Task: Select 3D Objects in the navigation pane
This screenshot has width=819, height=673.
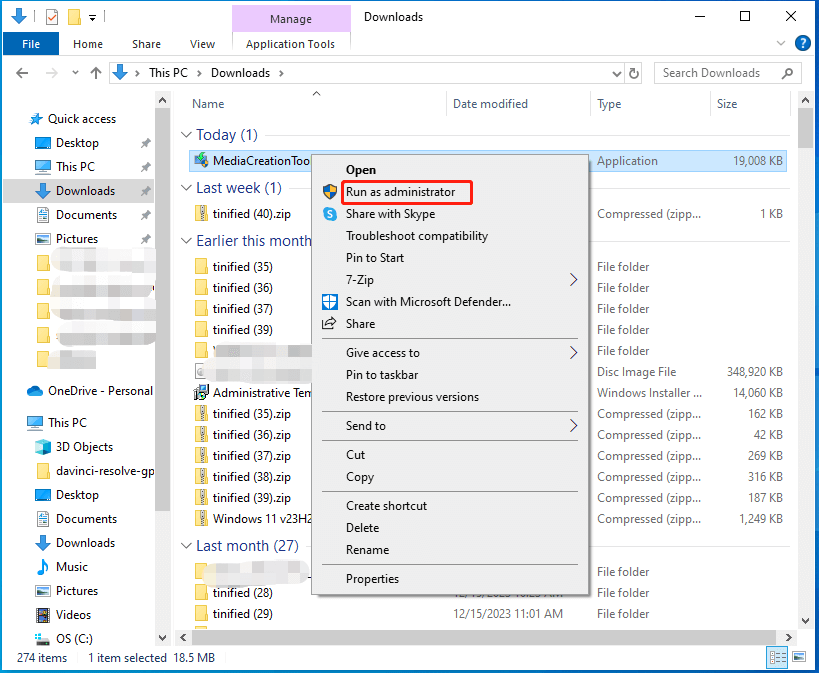Action: [x=84, y=447]
